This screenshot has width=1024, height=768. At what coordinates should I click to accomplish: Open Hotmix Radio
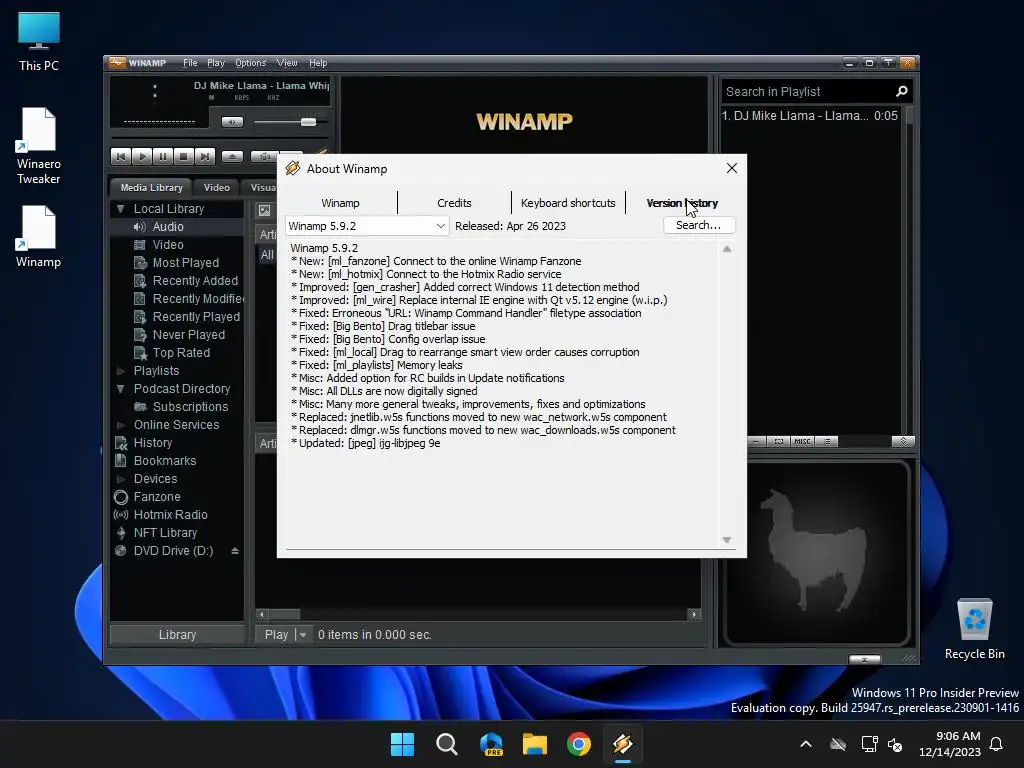click(x=170, y=515)
